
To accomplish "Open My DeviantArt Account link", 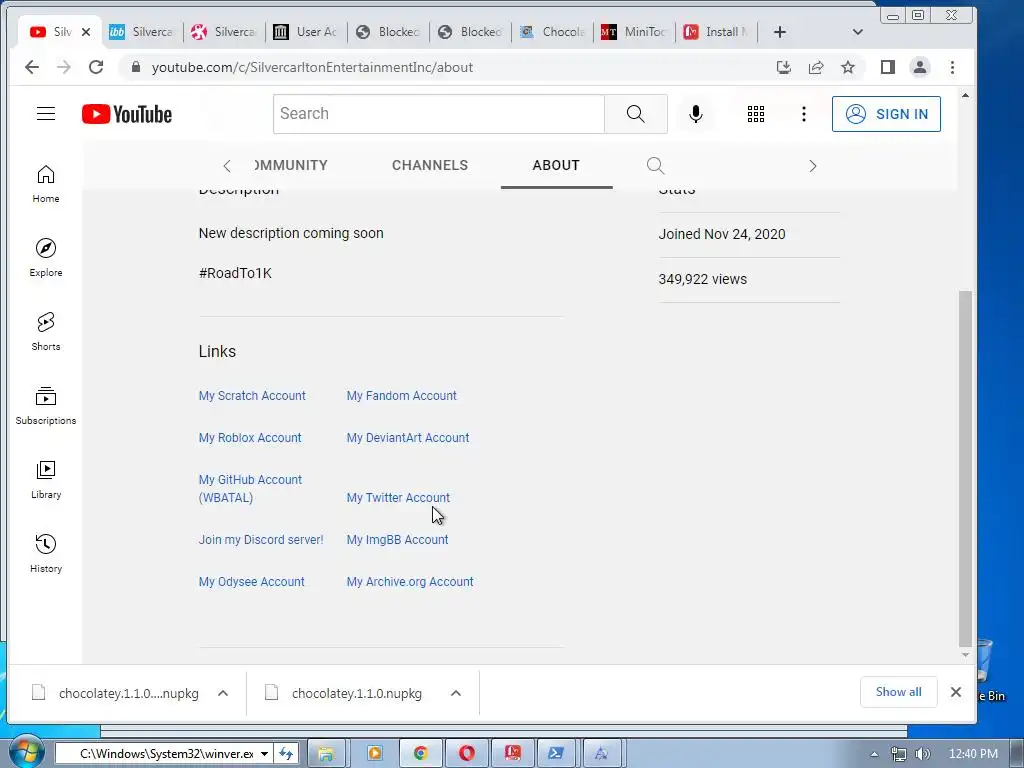I will tap(408, 438).
